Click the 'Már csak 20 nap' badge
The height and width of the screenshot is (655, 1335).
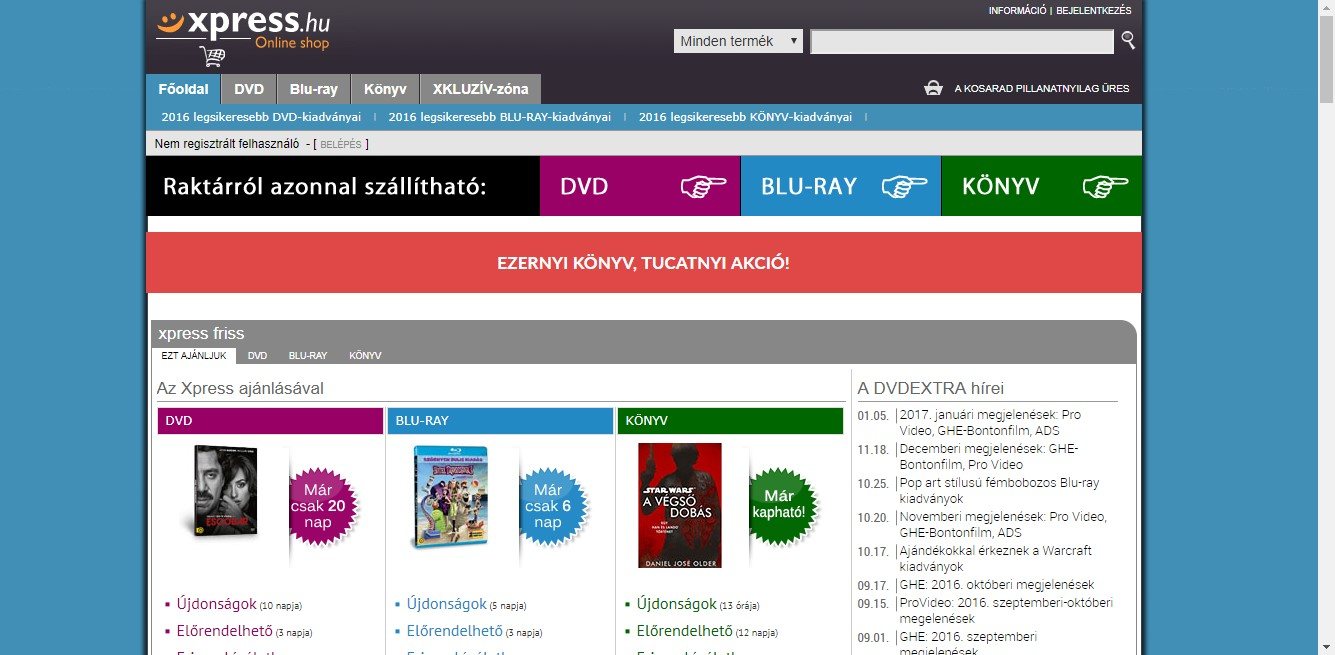coord(323,508)
